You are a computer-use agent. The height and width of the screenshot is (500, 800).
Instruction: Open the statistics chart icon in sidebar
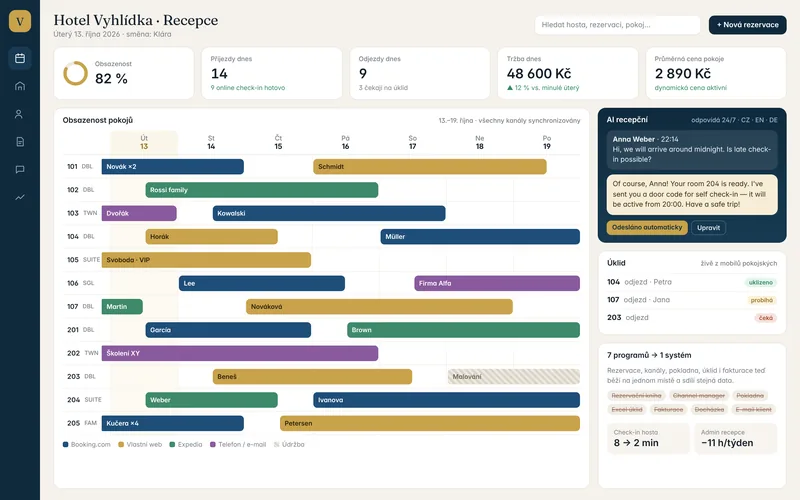(20, 197)
